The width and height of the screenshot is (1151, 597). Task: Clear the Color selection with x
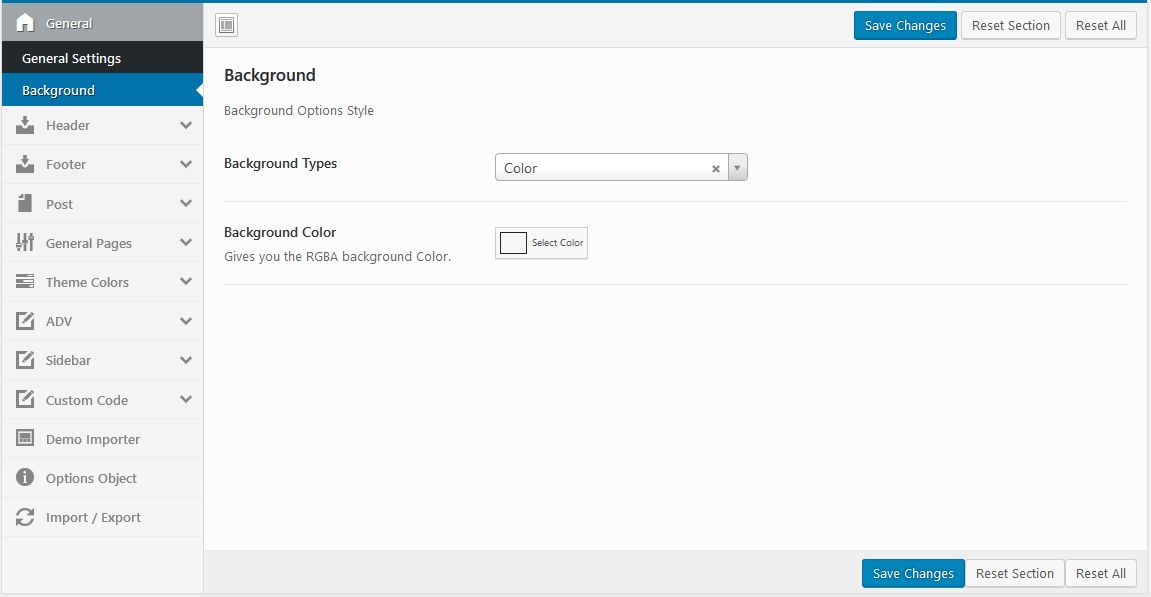pos(716,169)
